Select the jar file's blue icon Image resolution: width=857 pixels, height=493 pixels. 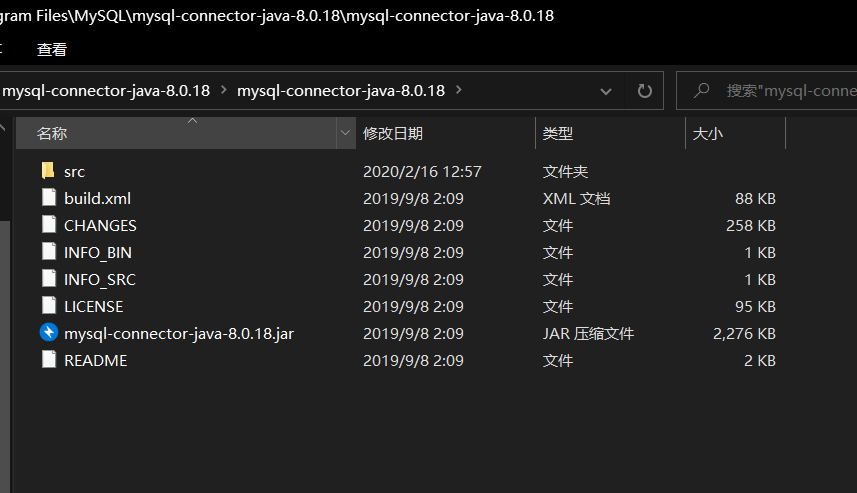click(49, 332)
